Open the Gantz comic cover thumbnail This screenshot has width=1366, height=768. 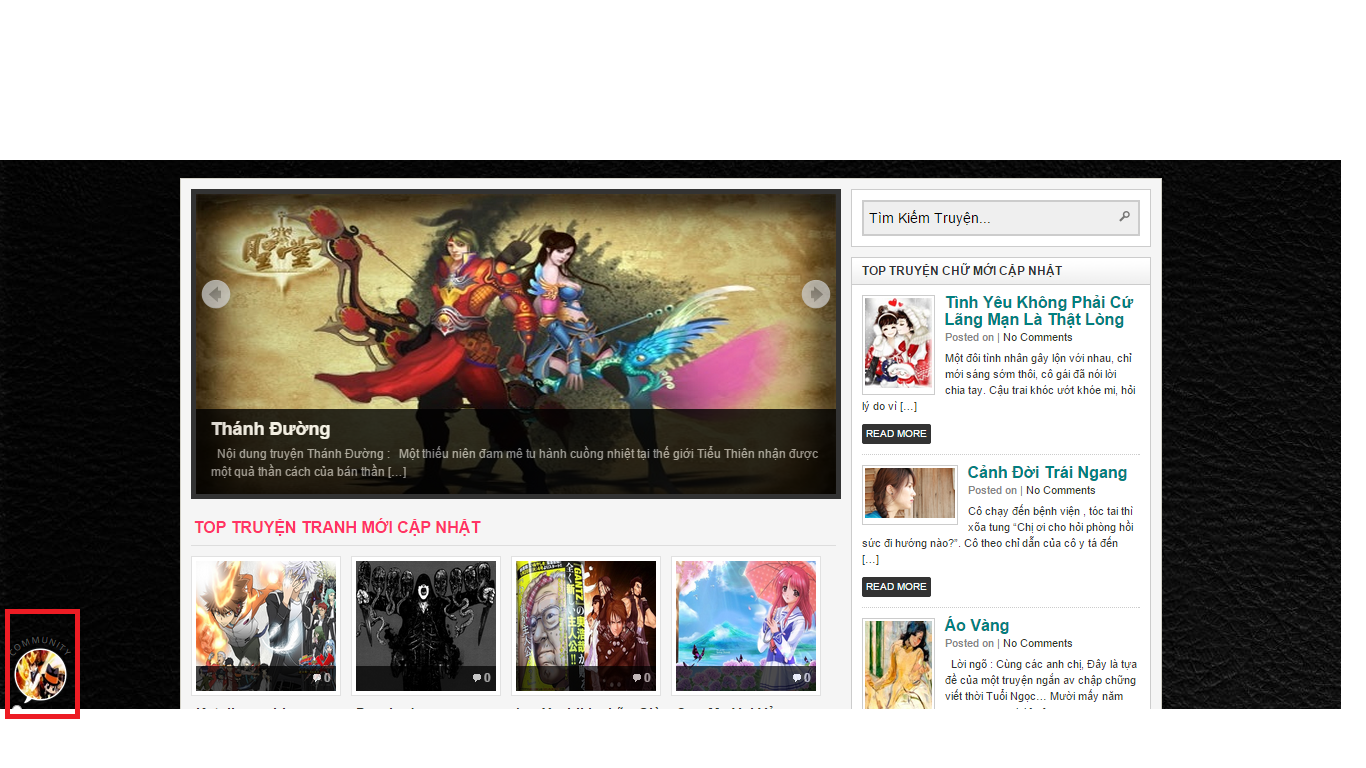[x=586, y=625]
